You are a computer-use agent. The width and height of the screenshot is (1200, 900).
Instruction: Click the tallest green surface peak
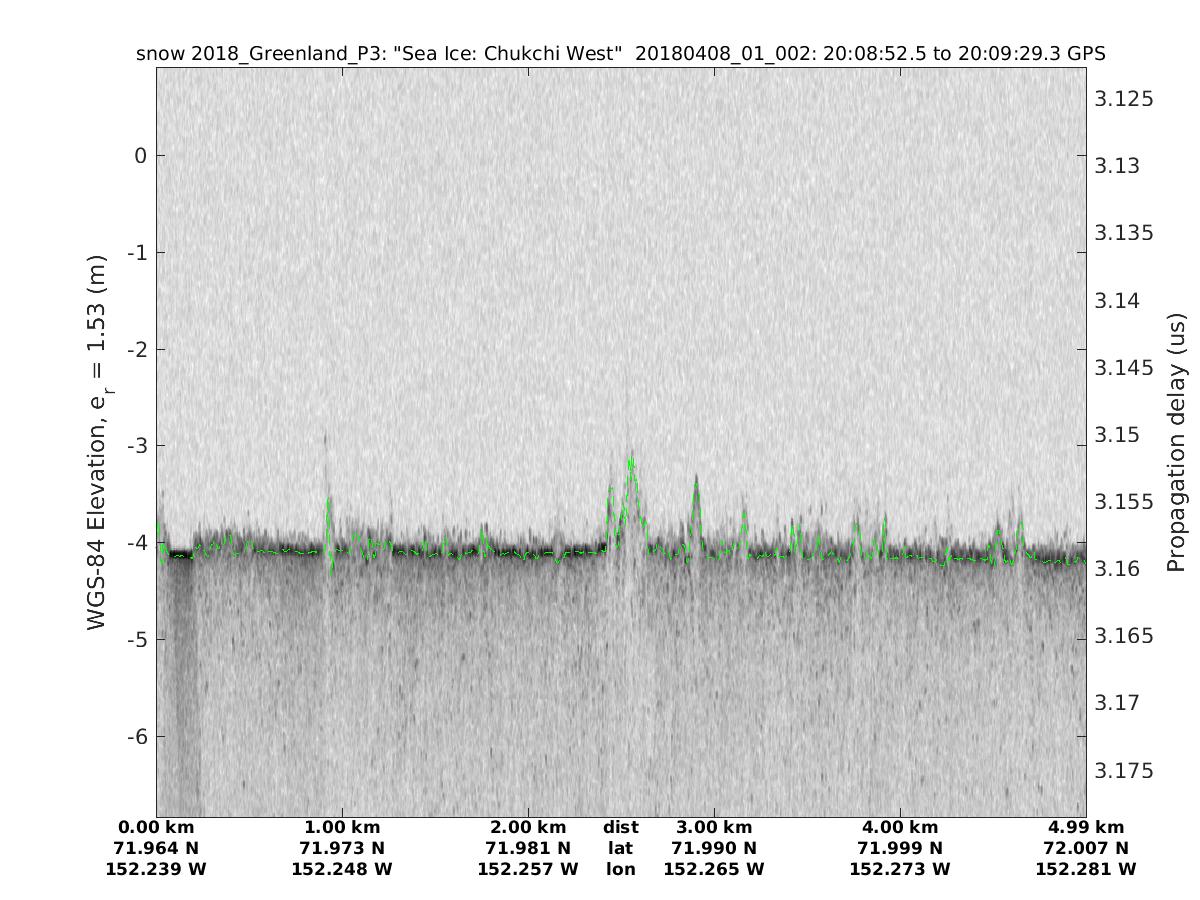pos(631,461)
